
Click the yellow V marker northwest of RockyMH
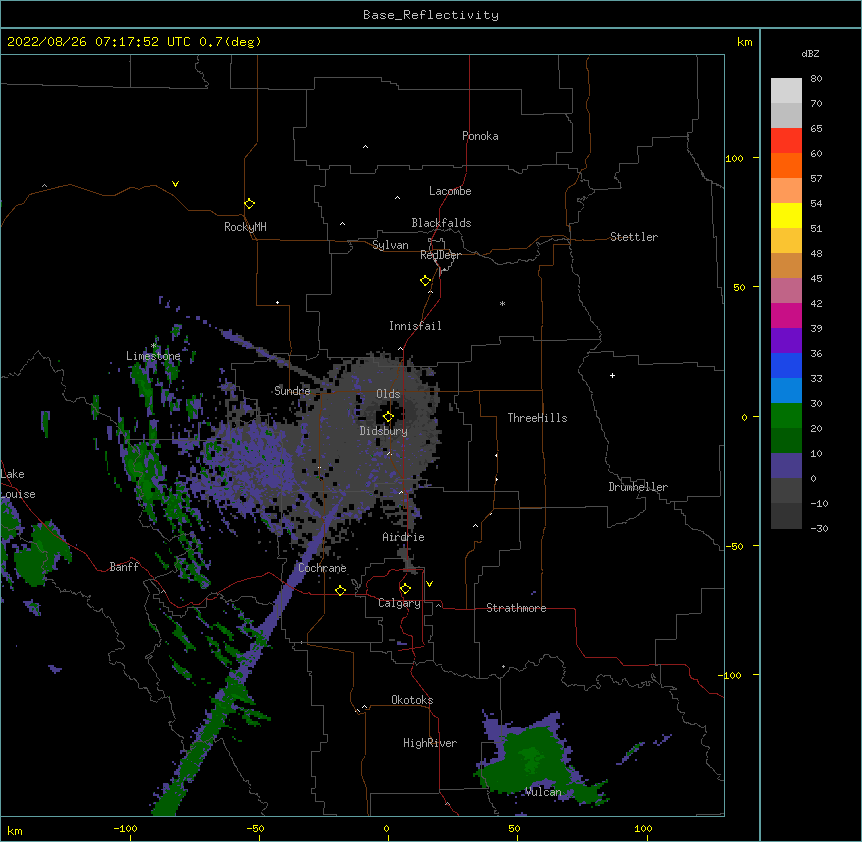coord(175,184)
